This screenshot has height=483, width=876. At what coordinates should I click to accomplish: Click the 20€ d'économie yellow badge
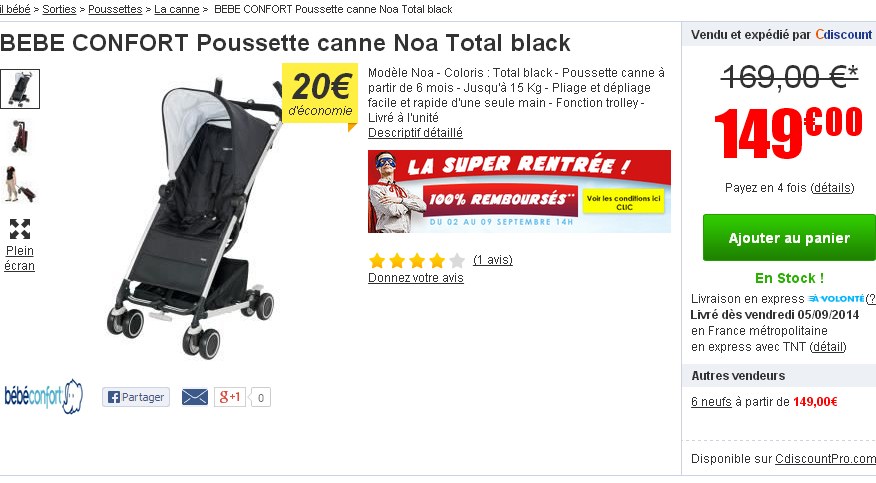[x=319, y=95]
